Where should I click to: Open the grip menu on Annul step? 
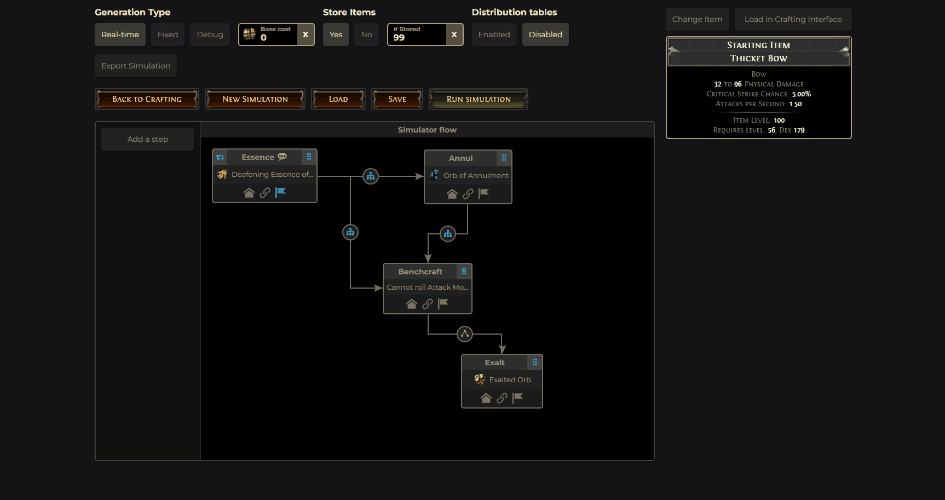[504, 158]
